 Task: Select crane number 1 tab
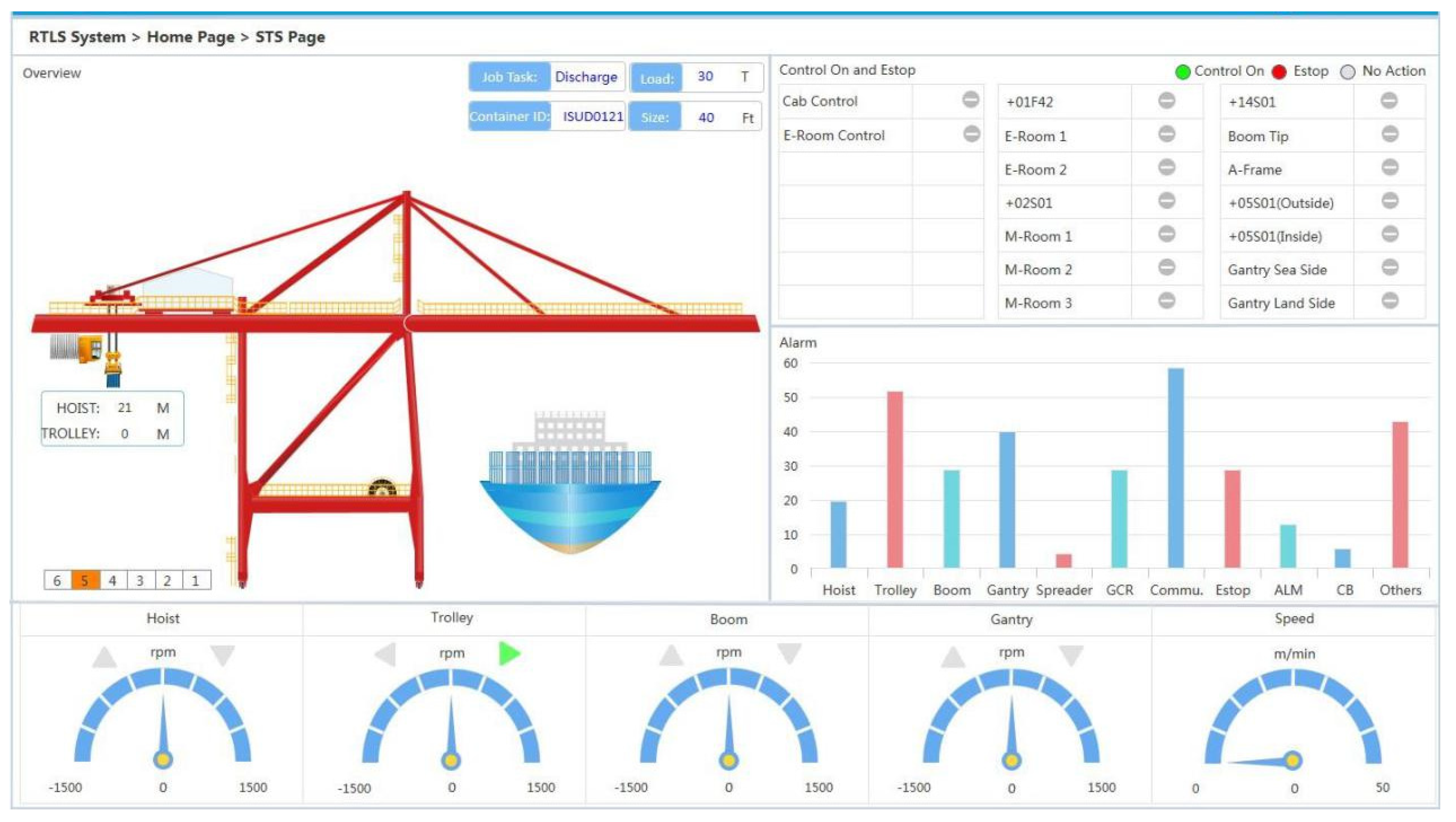[x=195, y=580]
